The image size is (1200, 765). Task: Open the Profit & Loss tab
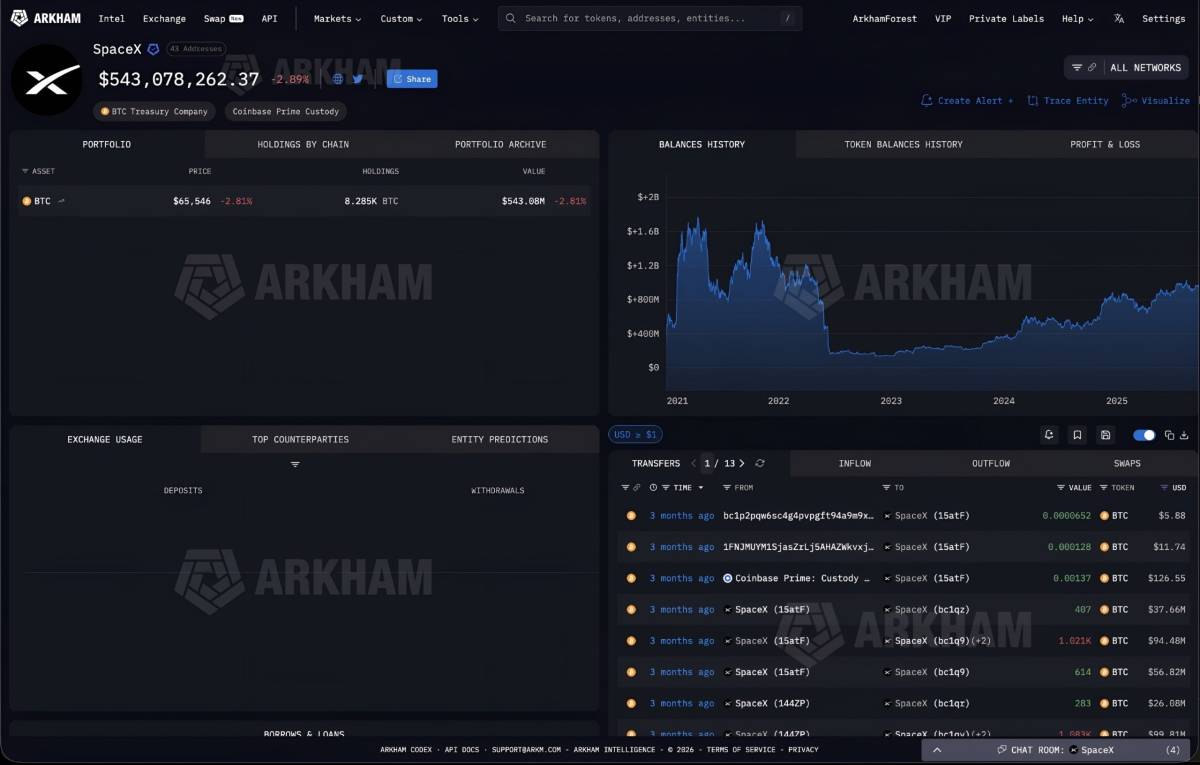click(x=1104, y=144)
